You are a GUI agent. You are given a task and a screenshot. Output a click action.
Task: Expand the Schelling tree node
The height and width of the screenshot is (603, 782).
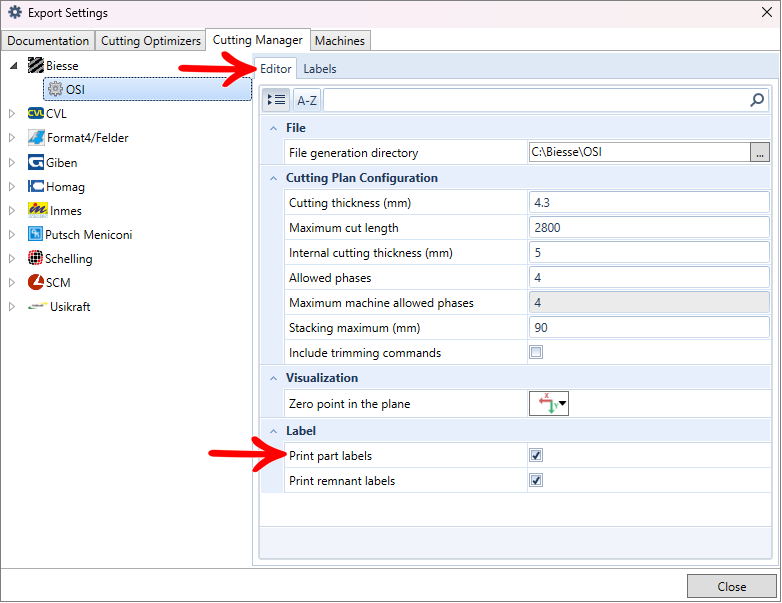click(x=12, y=258)
